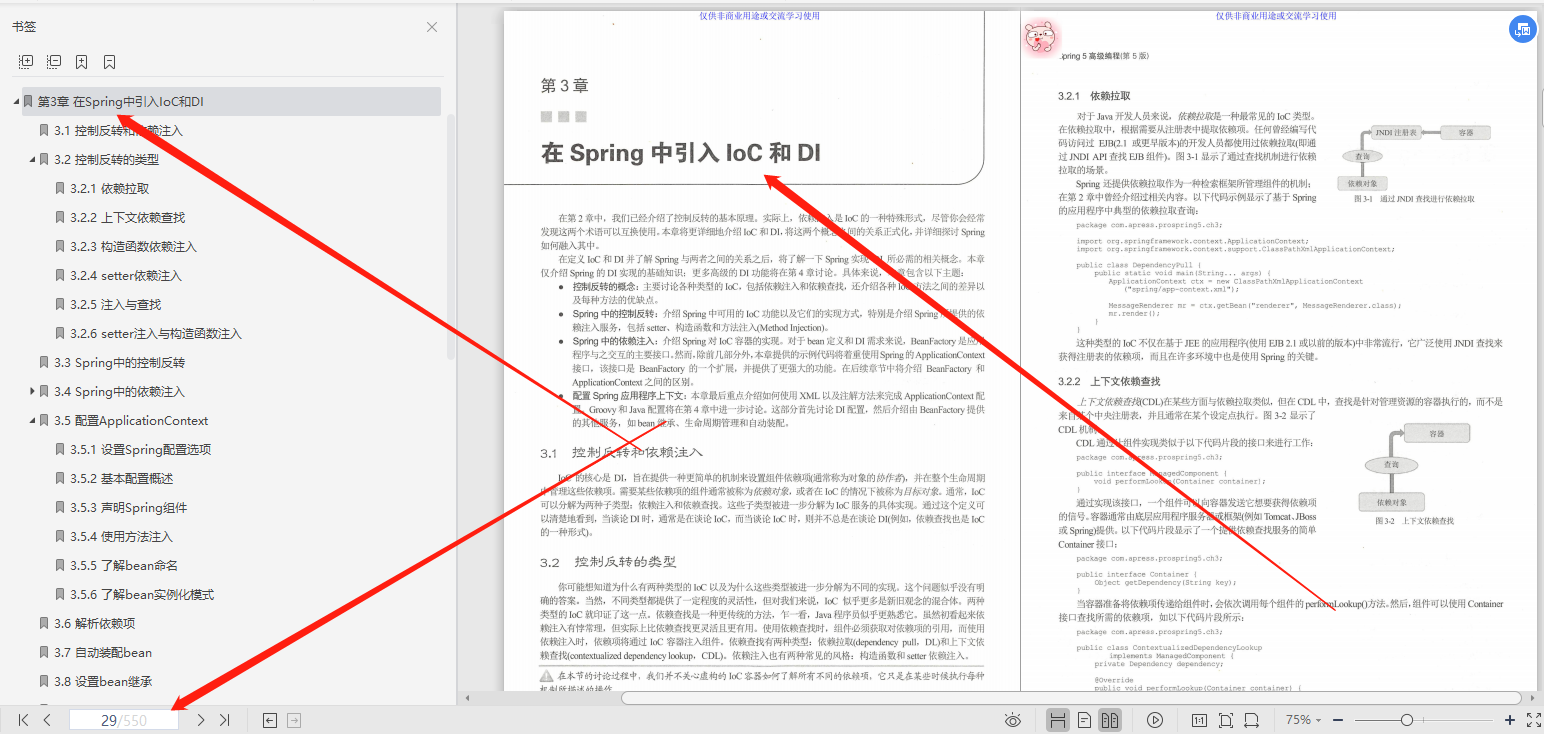Go to the next page

point(201,720)
